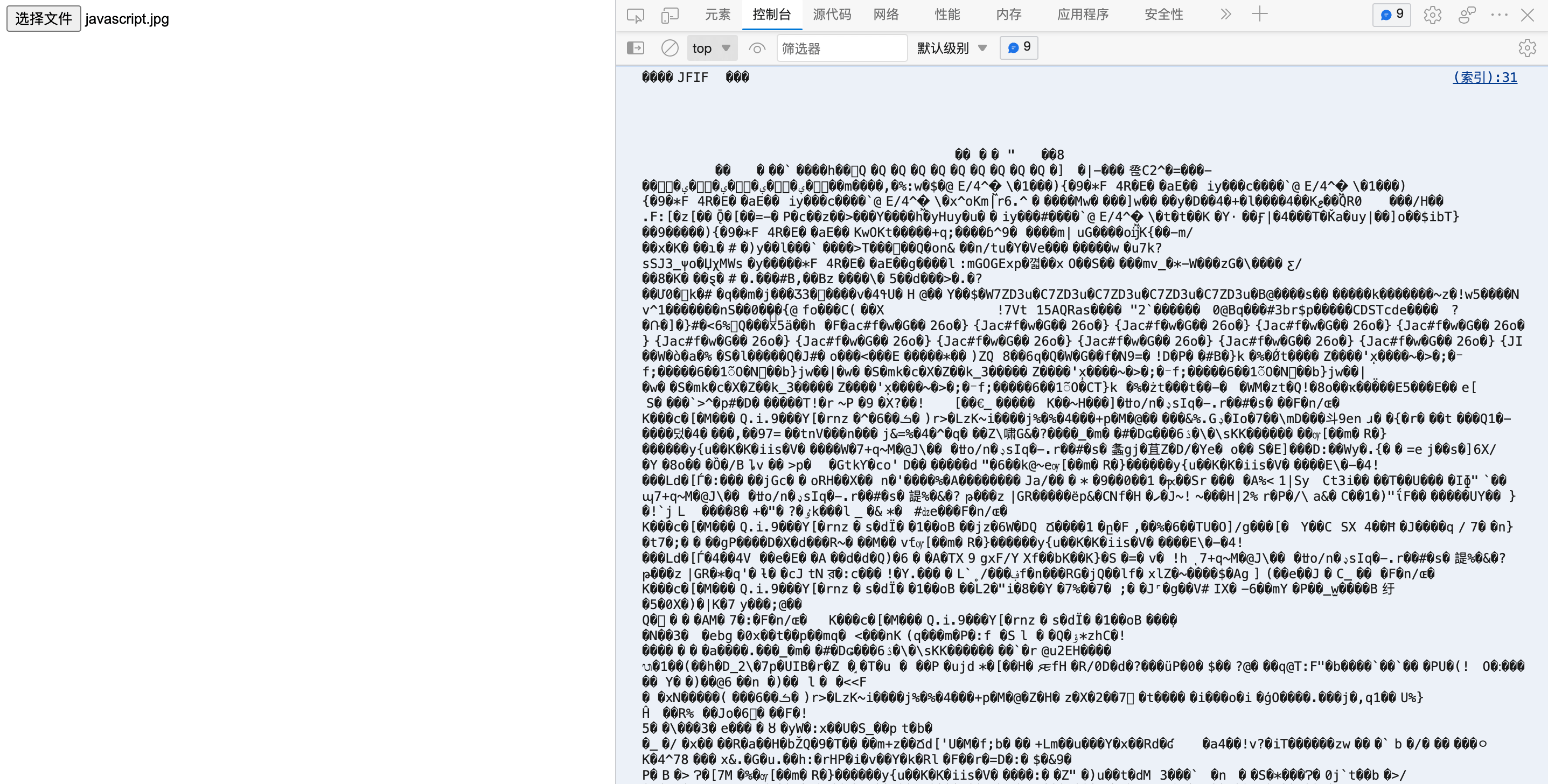1548x784 pixels.
Task: Click the 选择文件 button
Action: tap(43, 19)
